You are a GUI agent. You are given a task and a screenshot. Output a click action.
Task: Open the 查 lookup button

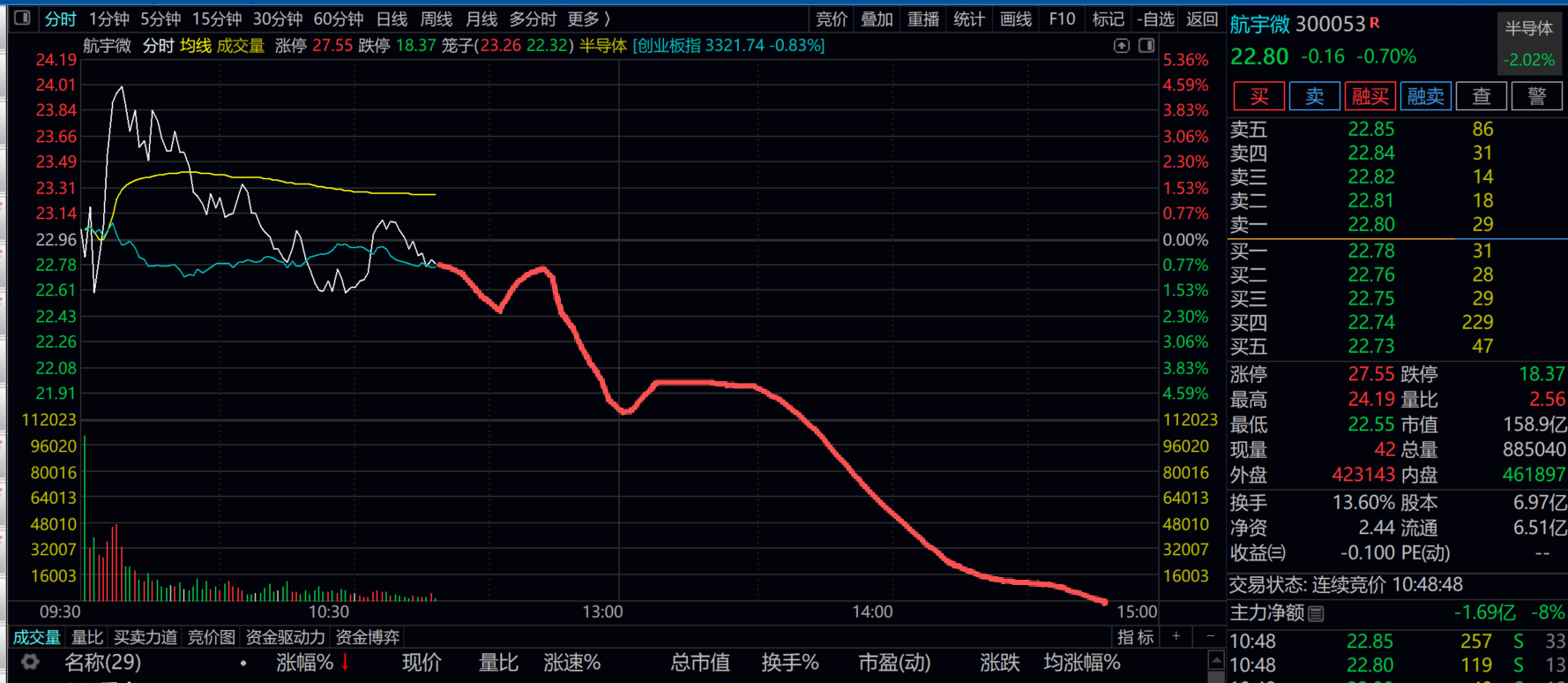(x=1481, y=96)
